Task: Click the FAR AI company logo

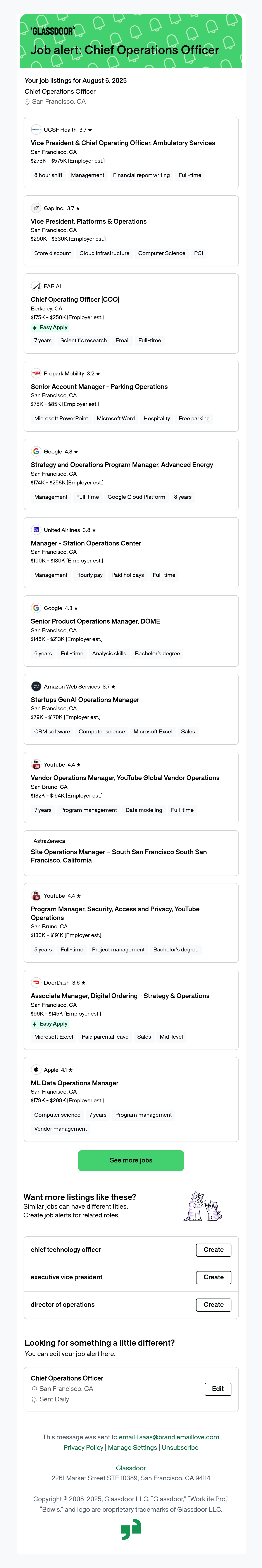Action: coord(36,286)
